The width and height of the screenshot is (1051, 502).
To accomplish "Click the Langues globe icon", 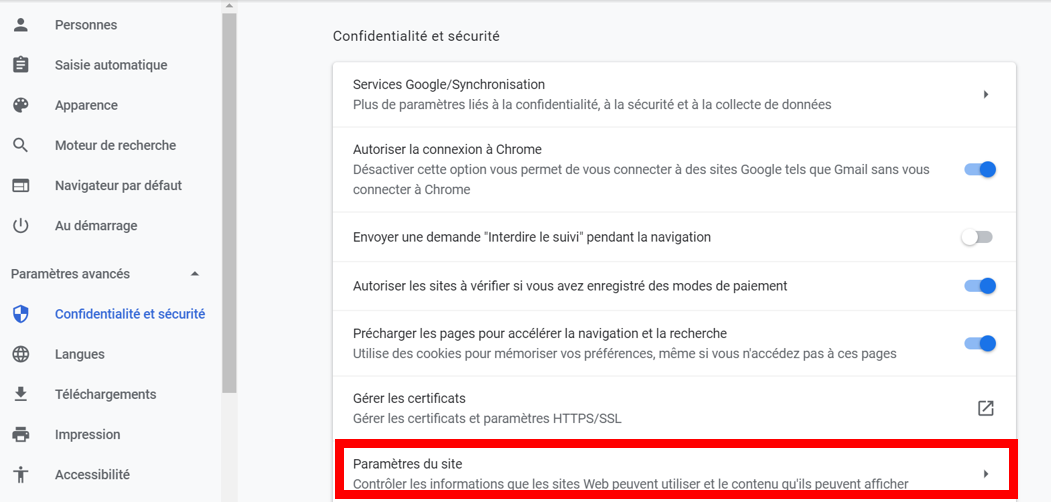I will [x=20, y=354].
